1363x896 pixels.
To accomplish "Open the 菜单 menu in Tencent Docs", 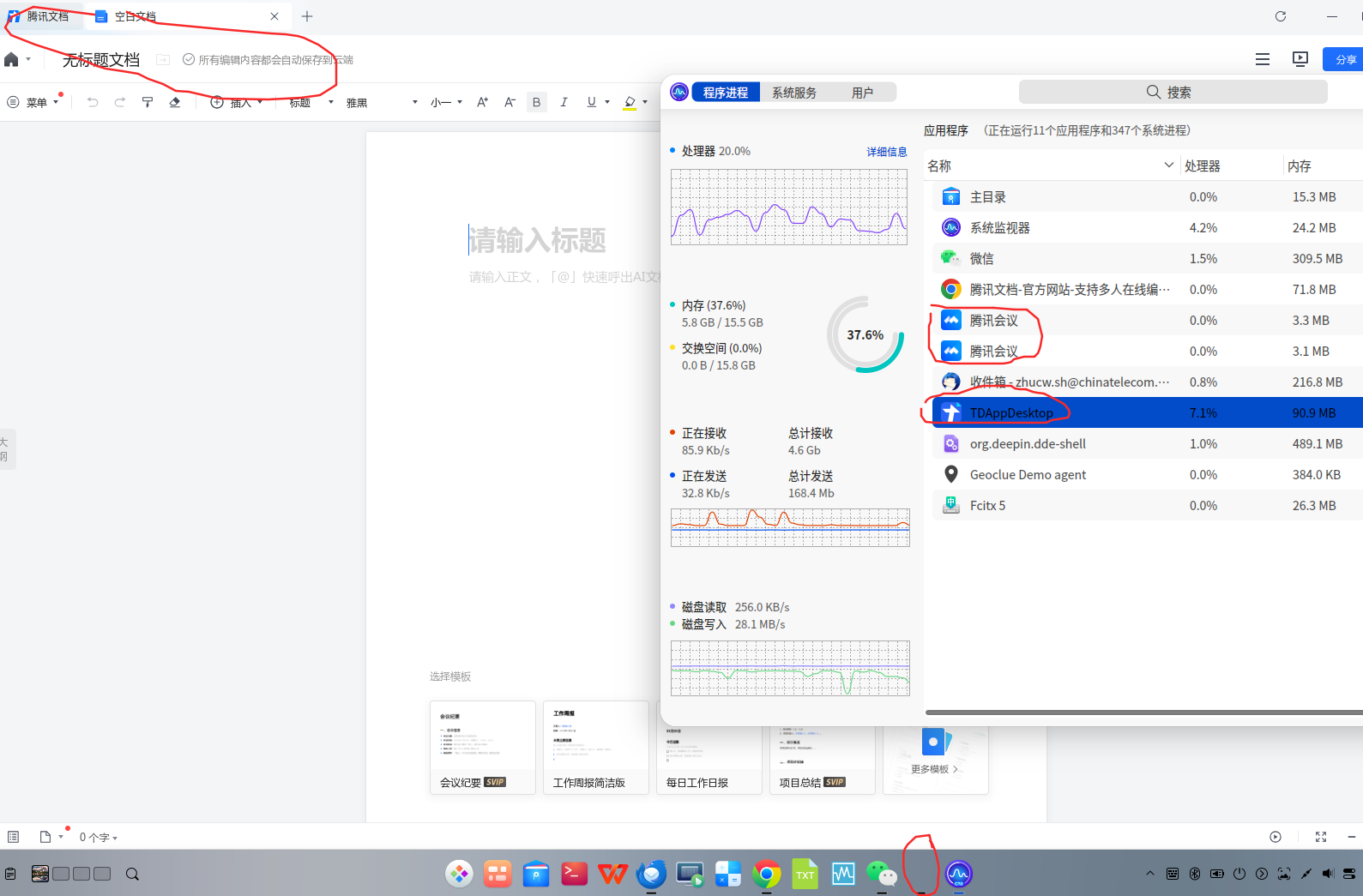I will click(33, 103).
